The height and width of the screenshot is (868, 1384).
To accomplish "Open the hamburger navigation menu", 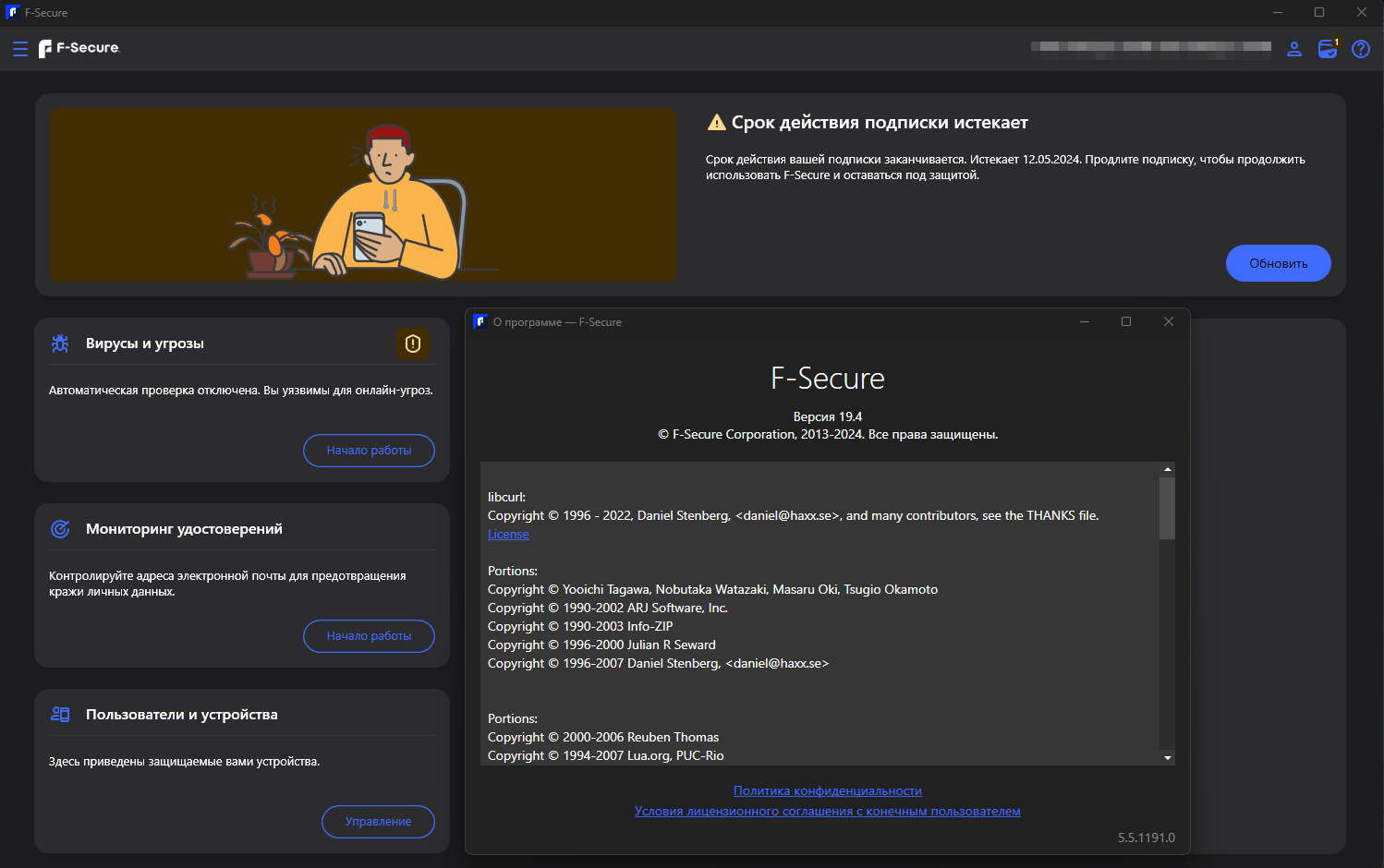I will coord(20,49).
